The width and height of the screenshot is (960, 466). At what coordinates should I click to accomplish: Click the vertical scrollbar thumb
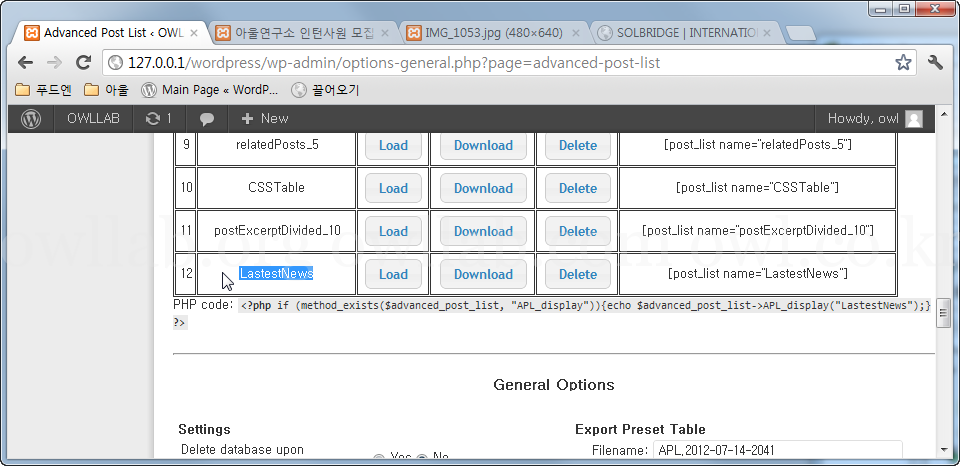point(942,313)
